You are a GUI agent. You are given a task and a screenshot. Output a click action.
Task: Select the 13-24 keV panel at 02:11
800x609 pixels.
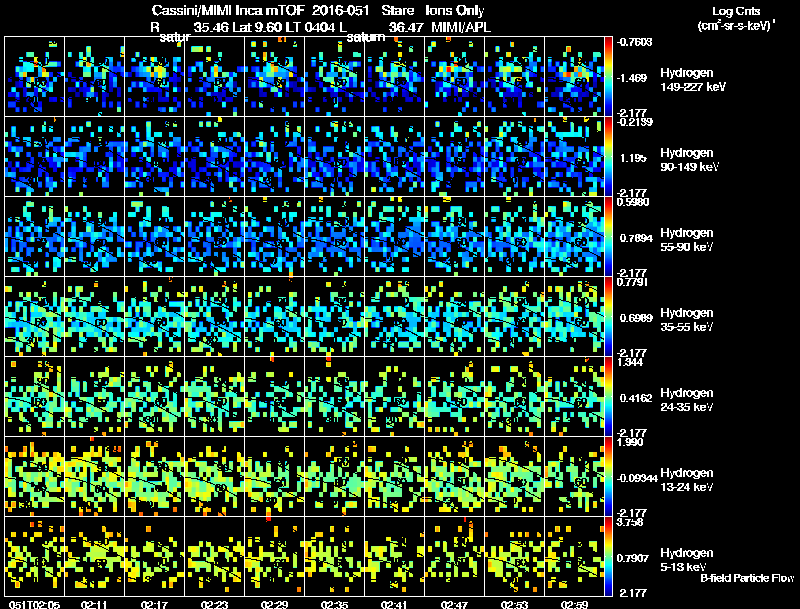point(94,477)
